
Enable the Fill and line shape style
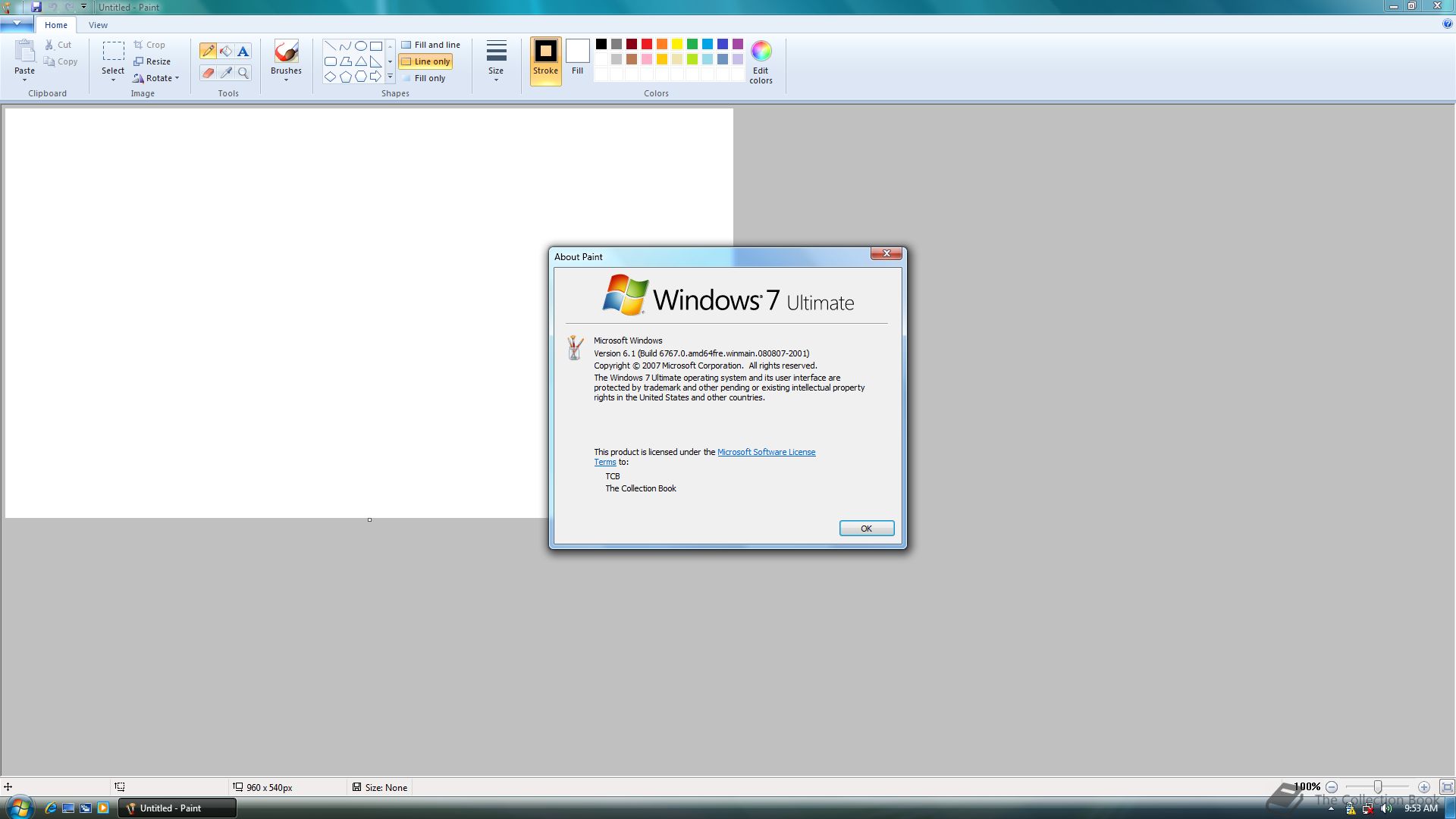click(x=431, y=45)
